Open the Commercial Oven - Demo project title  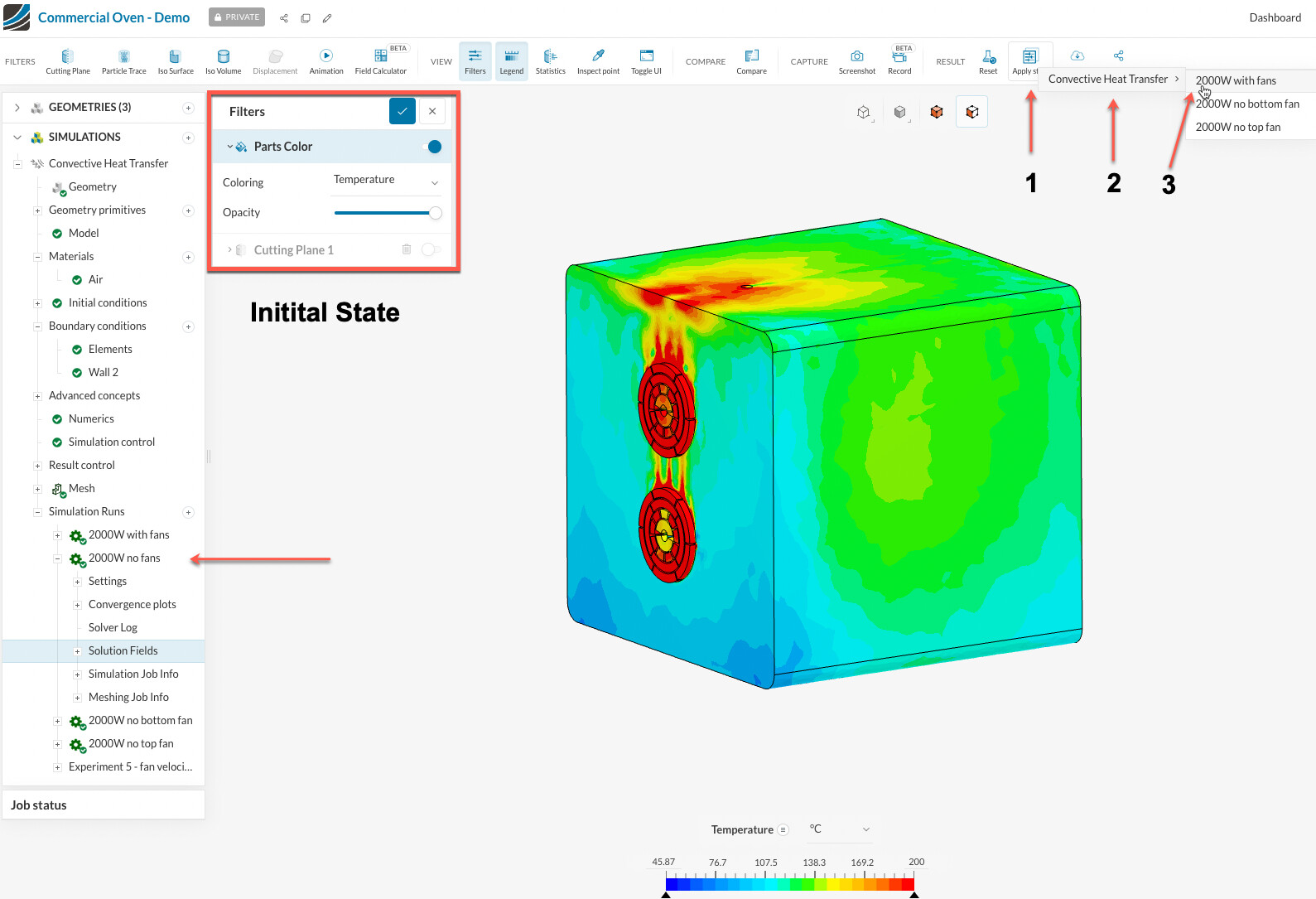(x=113, y=17)
